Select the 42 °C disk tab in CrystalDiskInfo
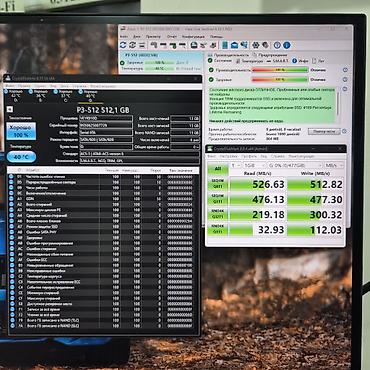Screen dimensions: 370x370 15,95
